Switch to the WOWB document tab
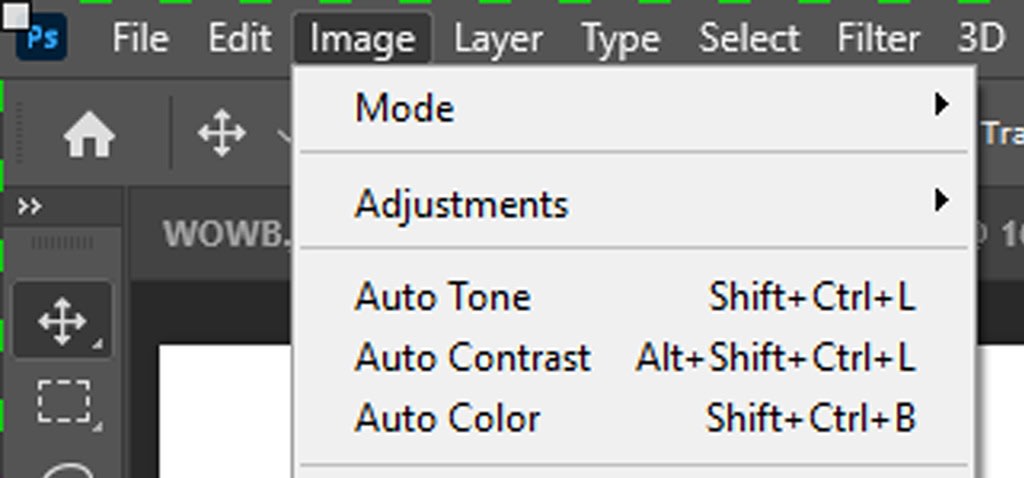This screenshot has height=478, width=1024. [x=226, y=233]
